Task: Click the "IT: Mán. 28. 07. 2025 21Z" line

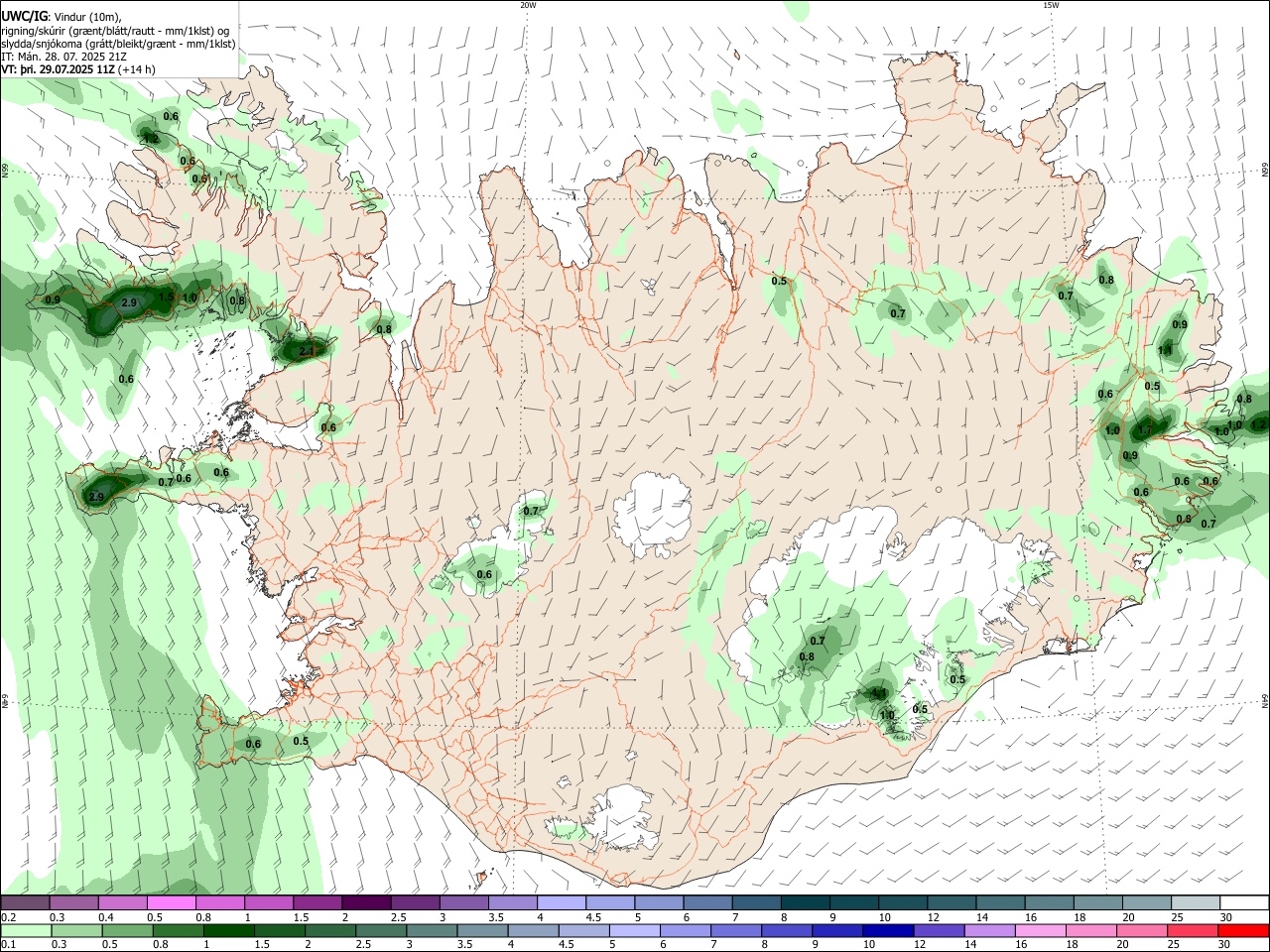Action: click(64, 57)
